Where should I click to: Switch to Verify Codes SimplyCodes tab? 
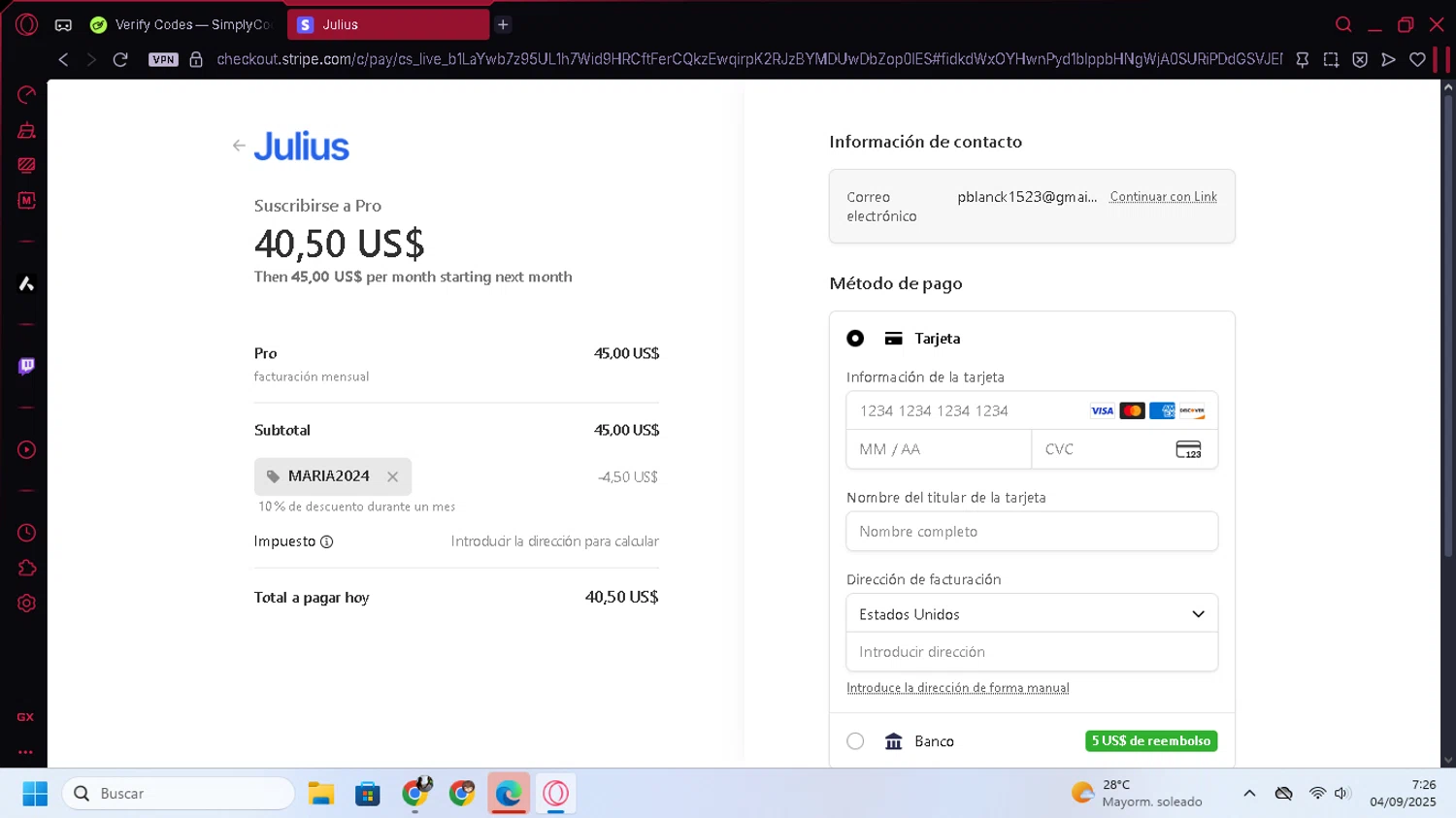coord(181,24)
